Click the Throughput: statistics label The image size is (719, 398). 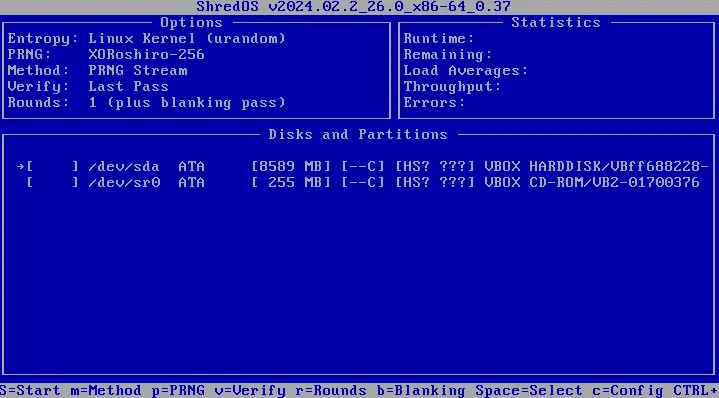[453, 87]
